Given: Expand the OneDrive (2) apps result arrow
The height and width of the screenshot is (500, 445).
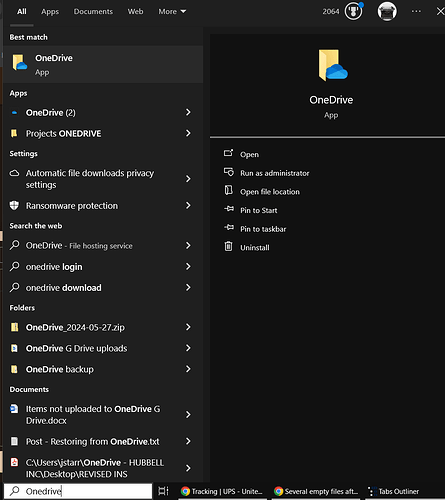Looking at the screenshot, I should pos(188,112).
